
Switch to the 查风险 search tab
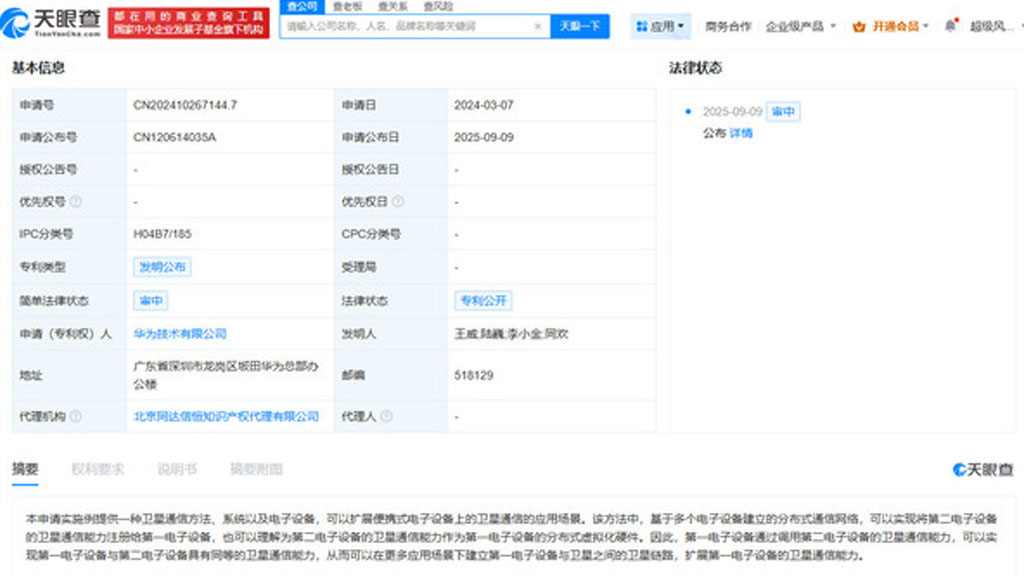(x=437, y=6)
